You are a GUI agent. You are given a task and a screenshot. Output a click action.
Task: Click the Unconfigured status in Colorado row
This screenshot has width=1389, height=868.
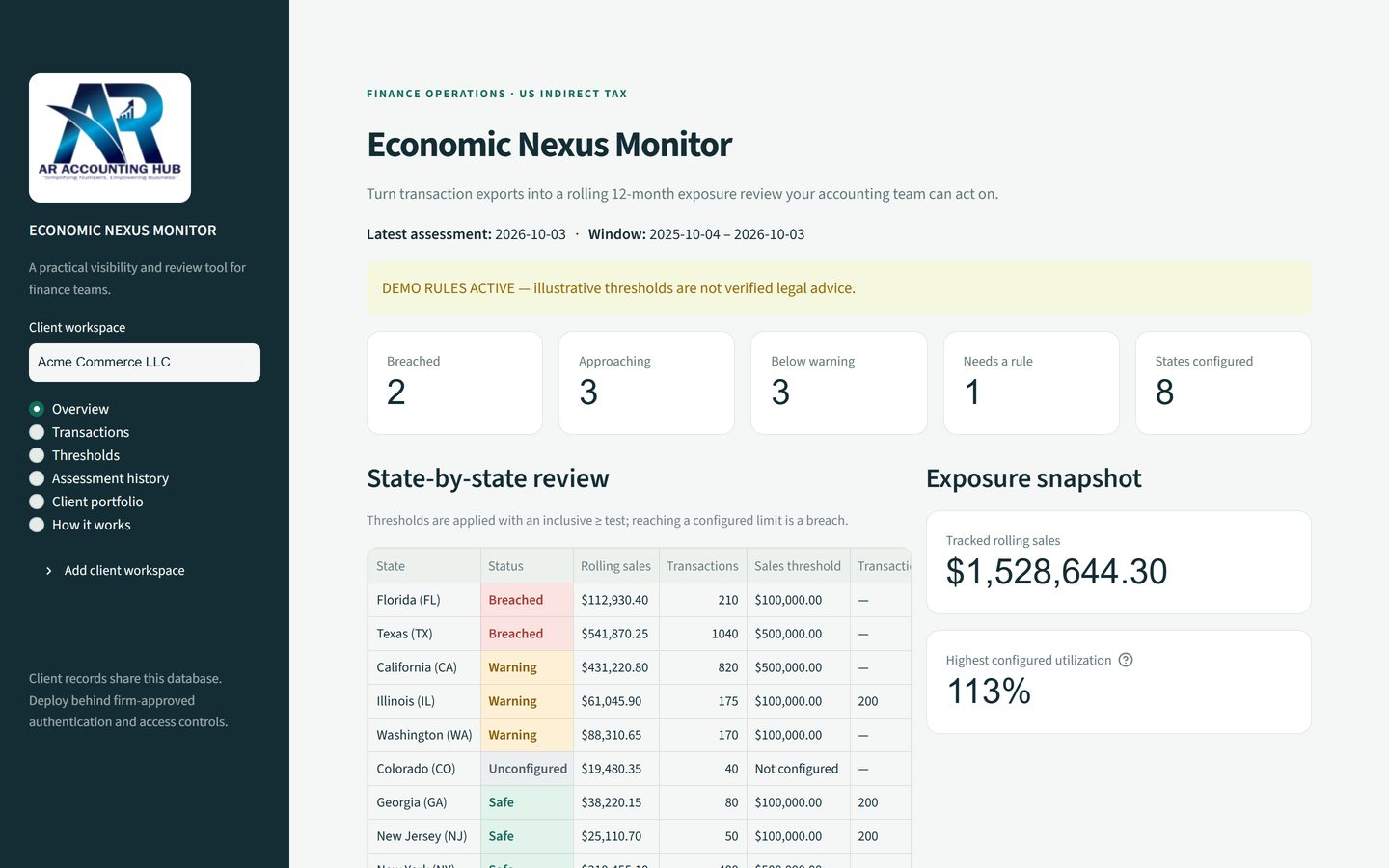click(x=527, y=769)
